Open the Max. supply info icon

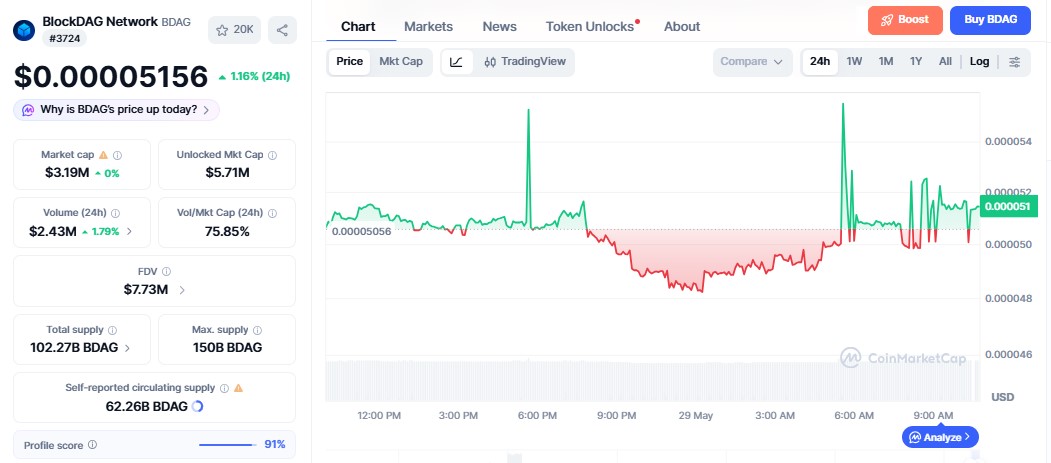coord(257,330)
